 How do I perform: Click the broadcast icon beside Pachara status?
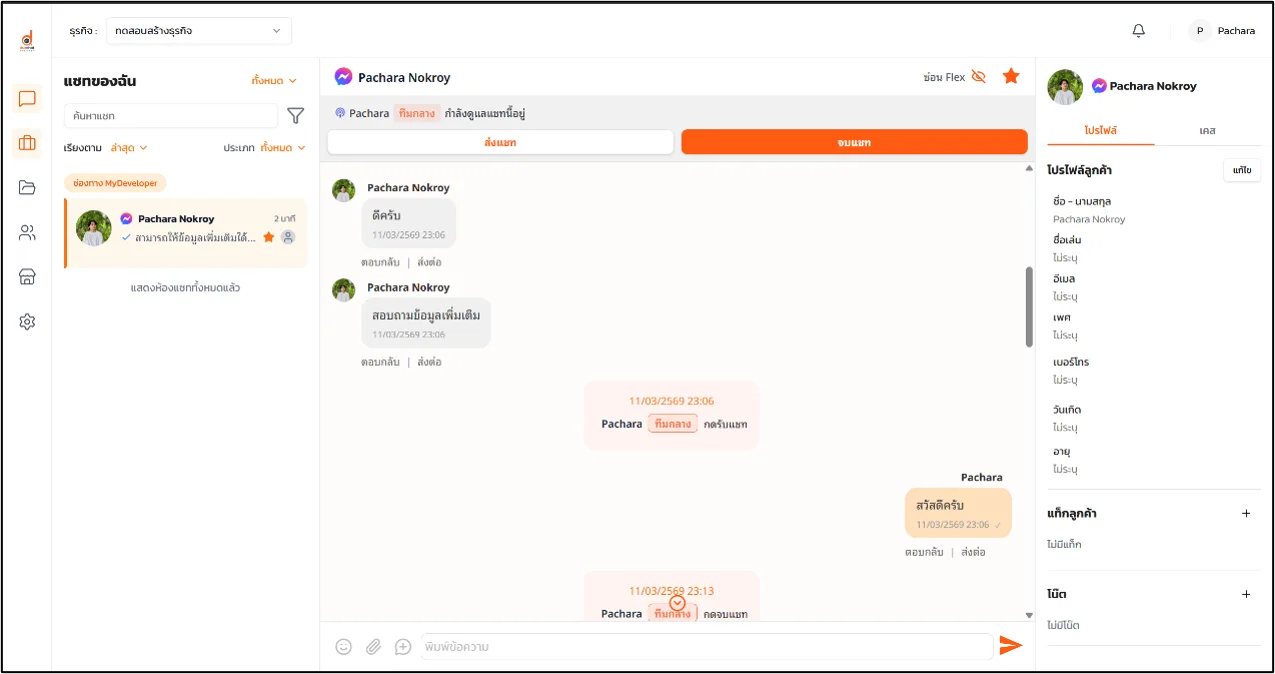pyautogui.click(x=340, y=113)
